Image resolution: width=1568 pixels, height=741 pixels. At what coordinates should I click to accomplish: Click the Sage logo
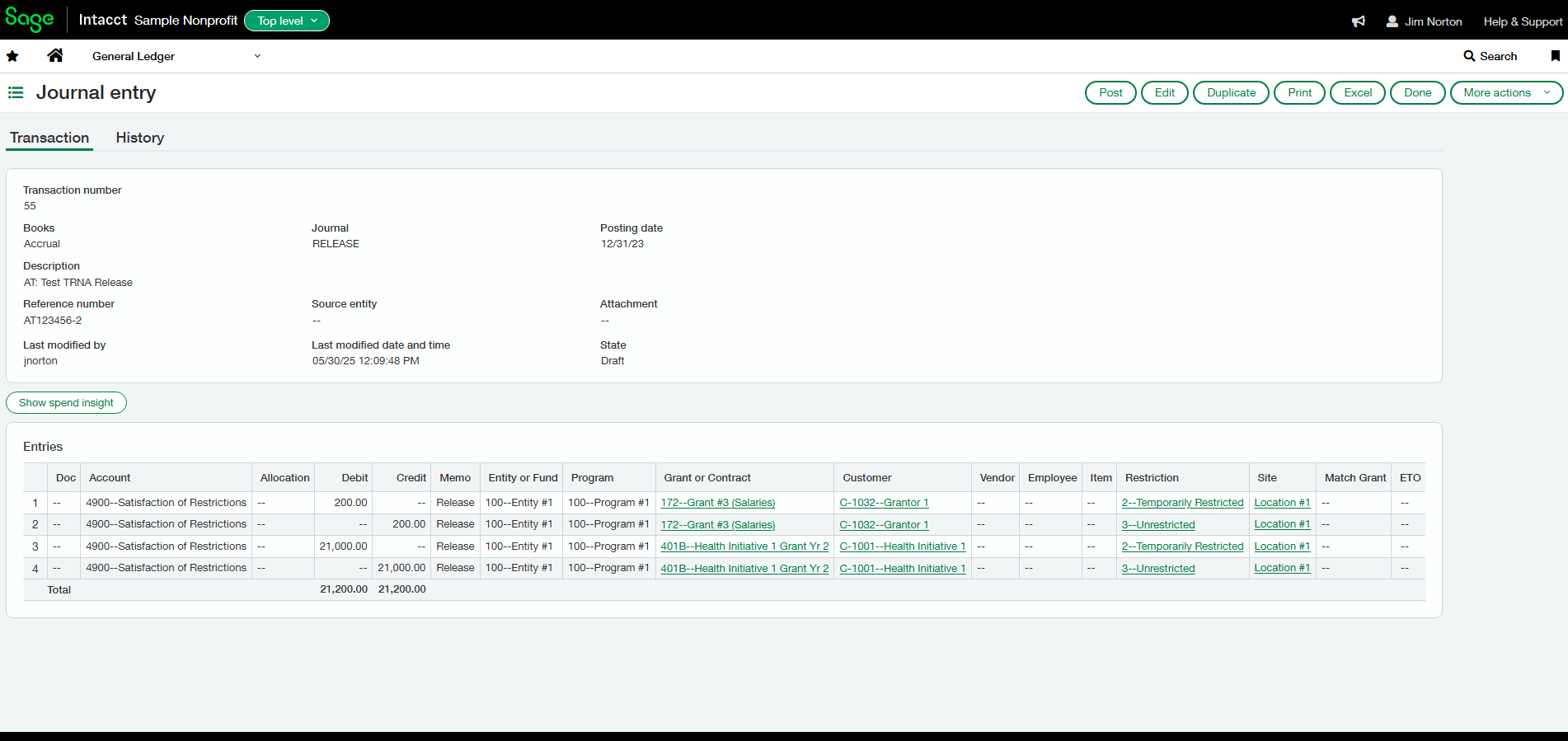pos(30,20)
